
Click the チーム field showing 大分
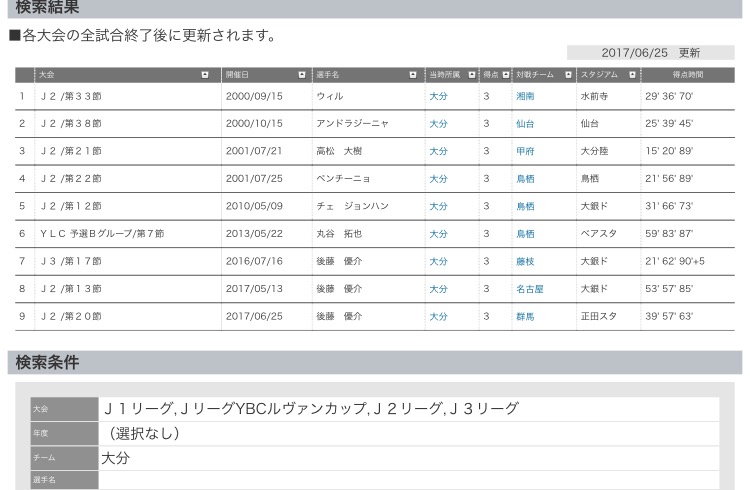point(408,458)
